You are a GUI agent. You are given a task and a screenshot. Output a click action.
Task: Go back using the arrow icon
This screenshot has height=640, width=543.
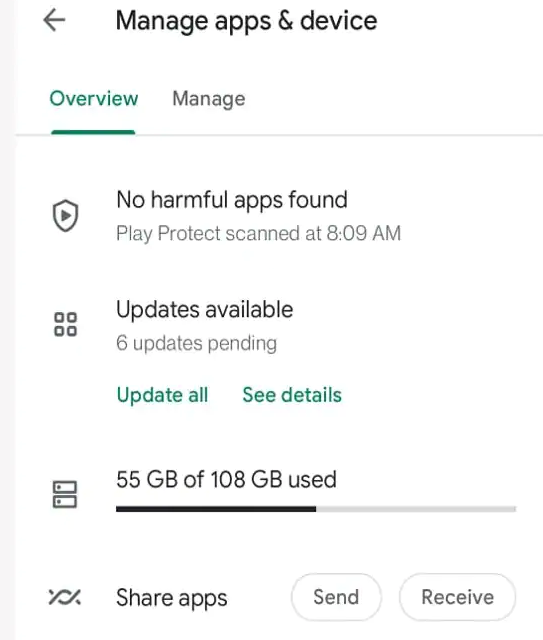coord(54,20)
